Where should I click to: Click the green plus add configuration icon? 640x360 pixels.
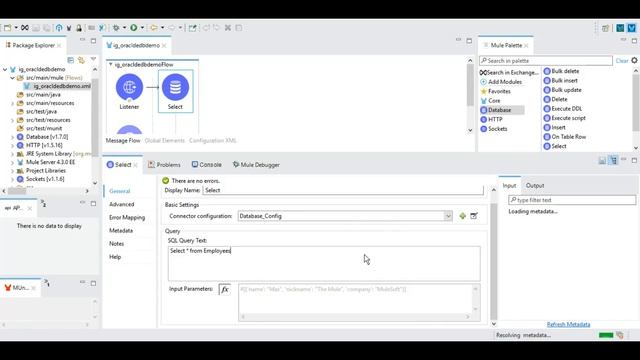462,216
